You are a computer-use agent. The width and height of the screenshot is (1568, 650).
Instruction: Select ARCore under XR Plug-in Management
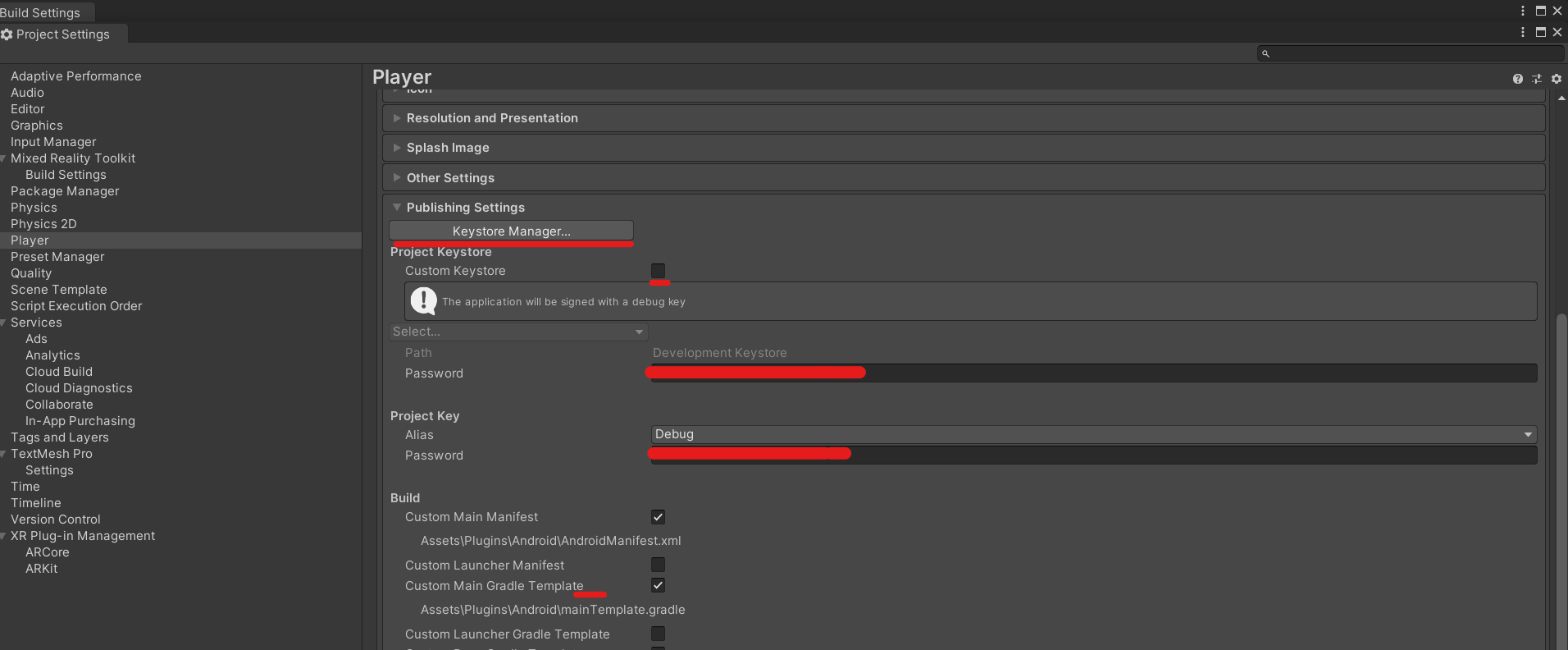[48, 552]
